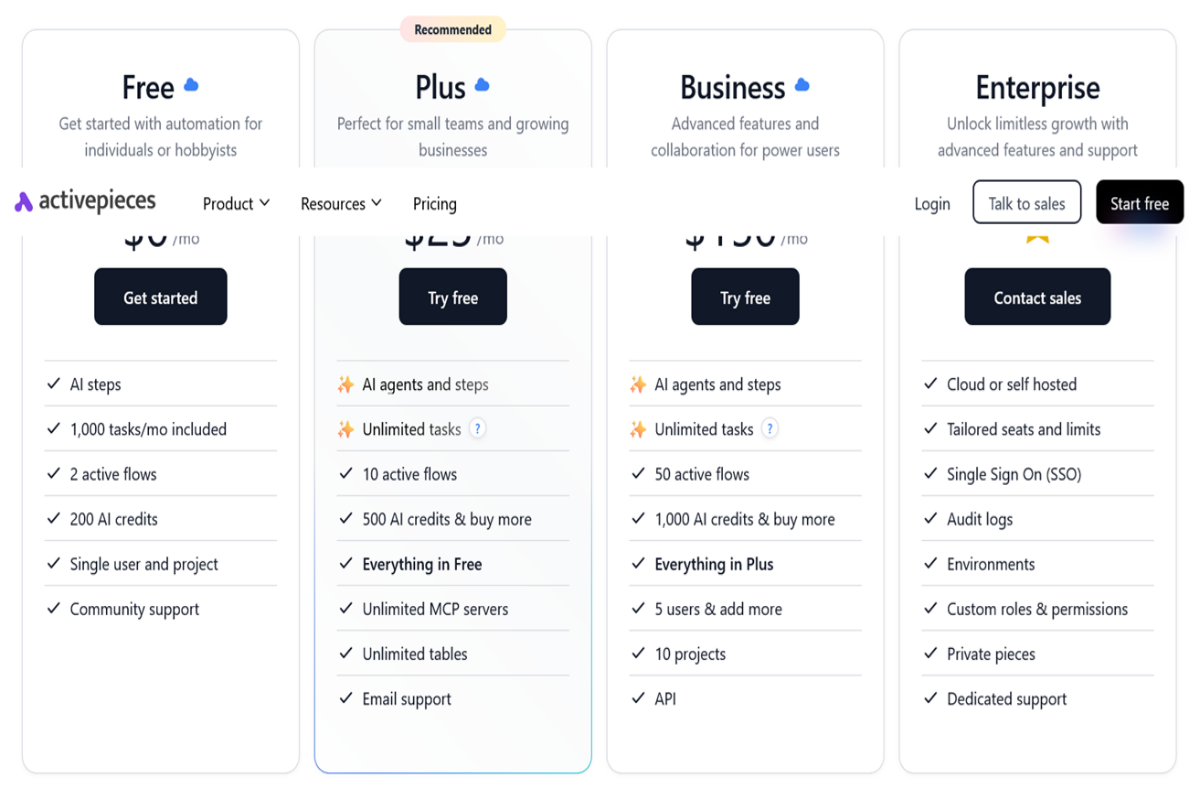Open the question-mark tooltip for Business Unlimited tasks

(x=769, y=428)
